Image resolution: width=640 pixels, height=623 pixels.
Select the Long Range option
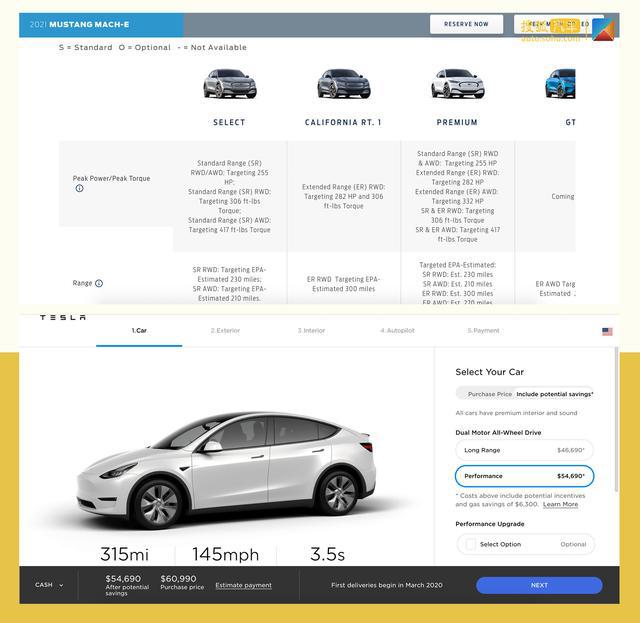(524, 450)
